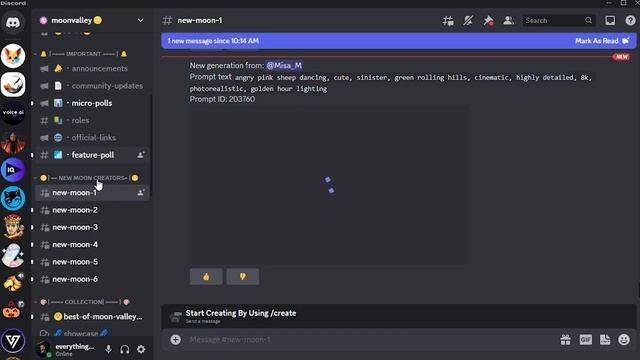Select the new-moon-5 channel
Screen dimensions: 640x360
(x=92, y=262)
